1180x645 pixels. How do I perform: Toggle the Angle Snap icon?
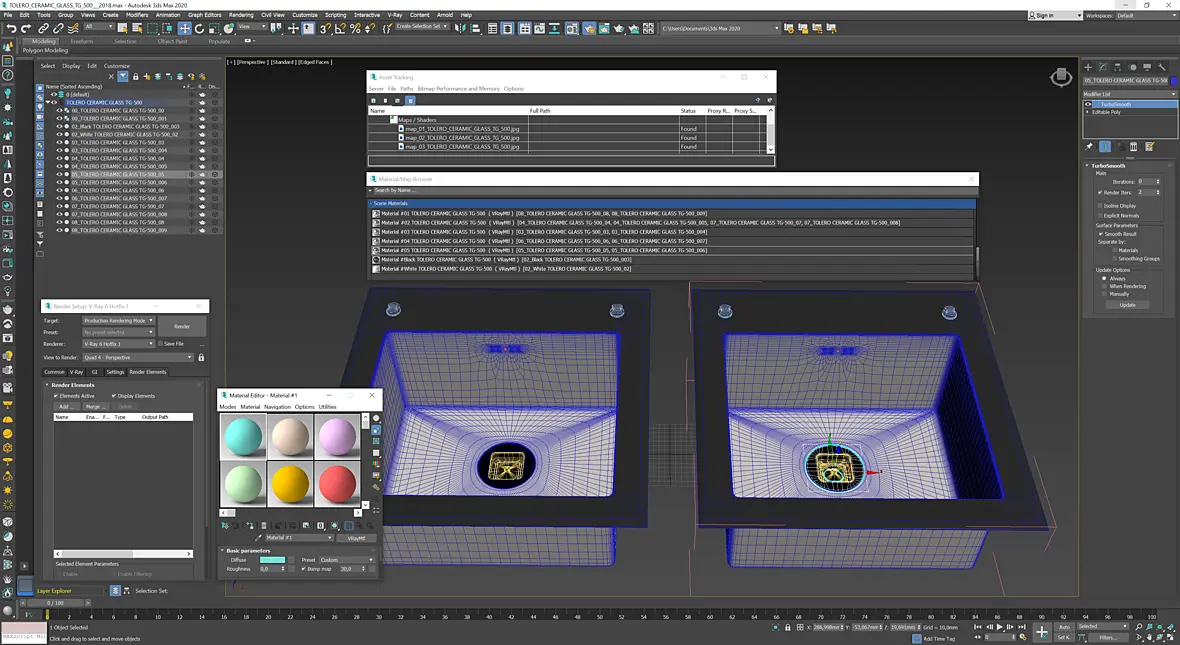point(340,29)
